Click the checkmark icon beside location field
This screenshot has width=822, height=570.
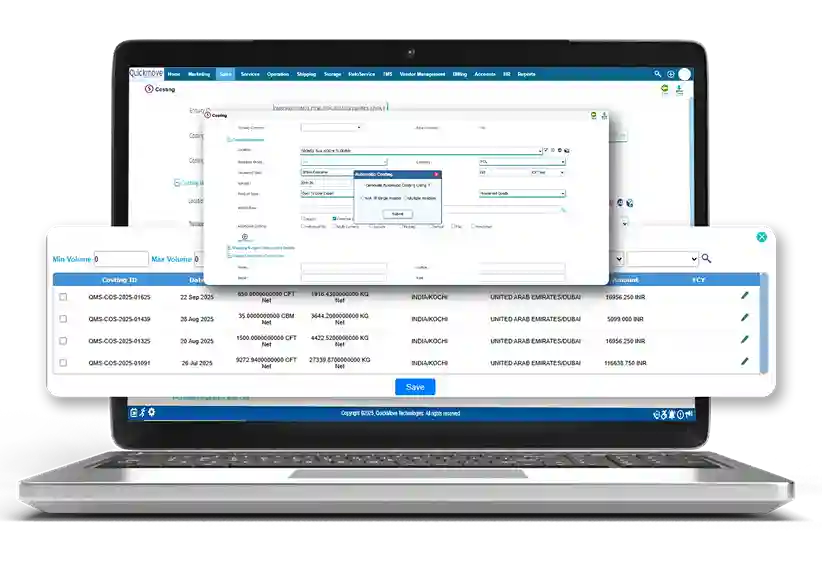pos(546,150)
